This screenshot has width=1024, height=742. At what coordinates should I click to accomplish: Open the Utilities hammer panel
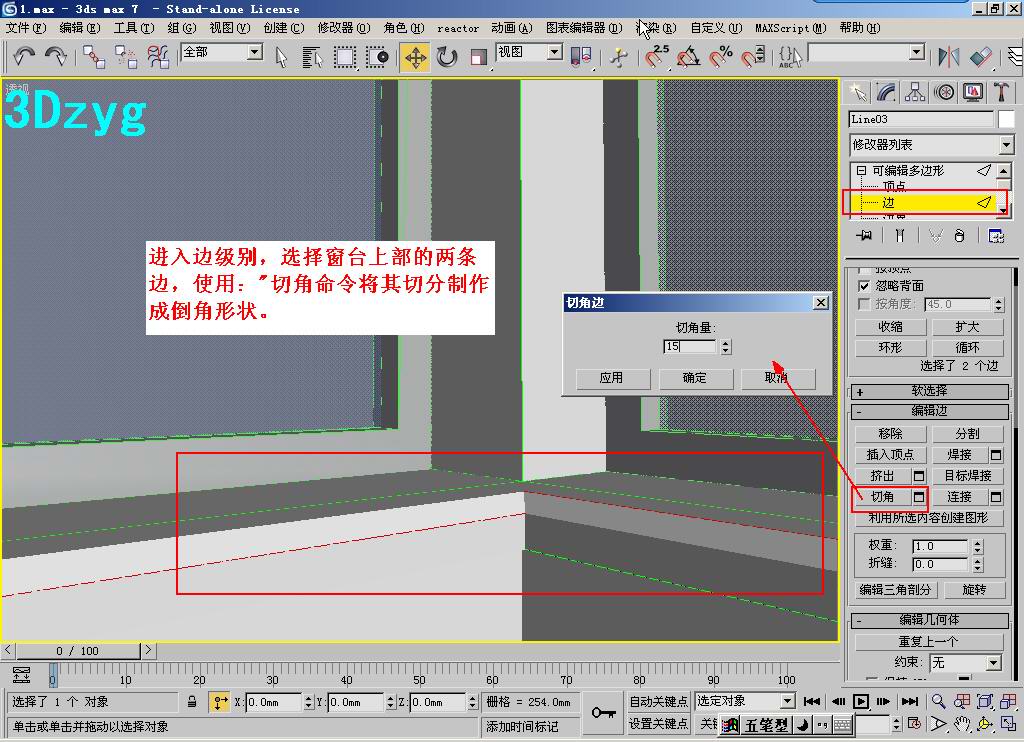coord(1000,92)
